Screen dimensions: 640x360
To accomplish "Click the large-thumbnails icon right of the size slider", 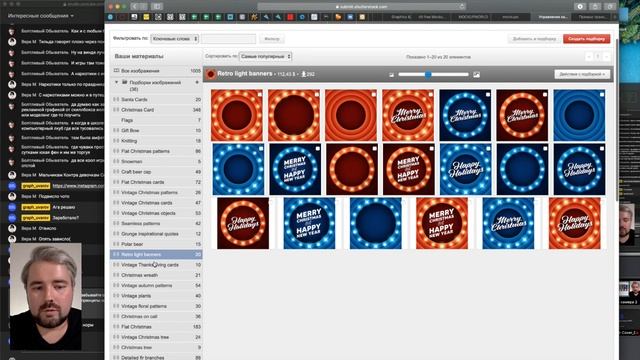I will point(476,75).
